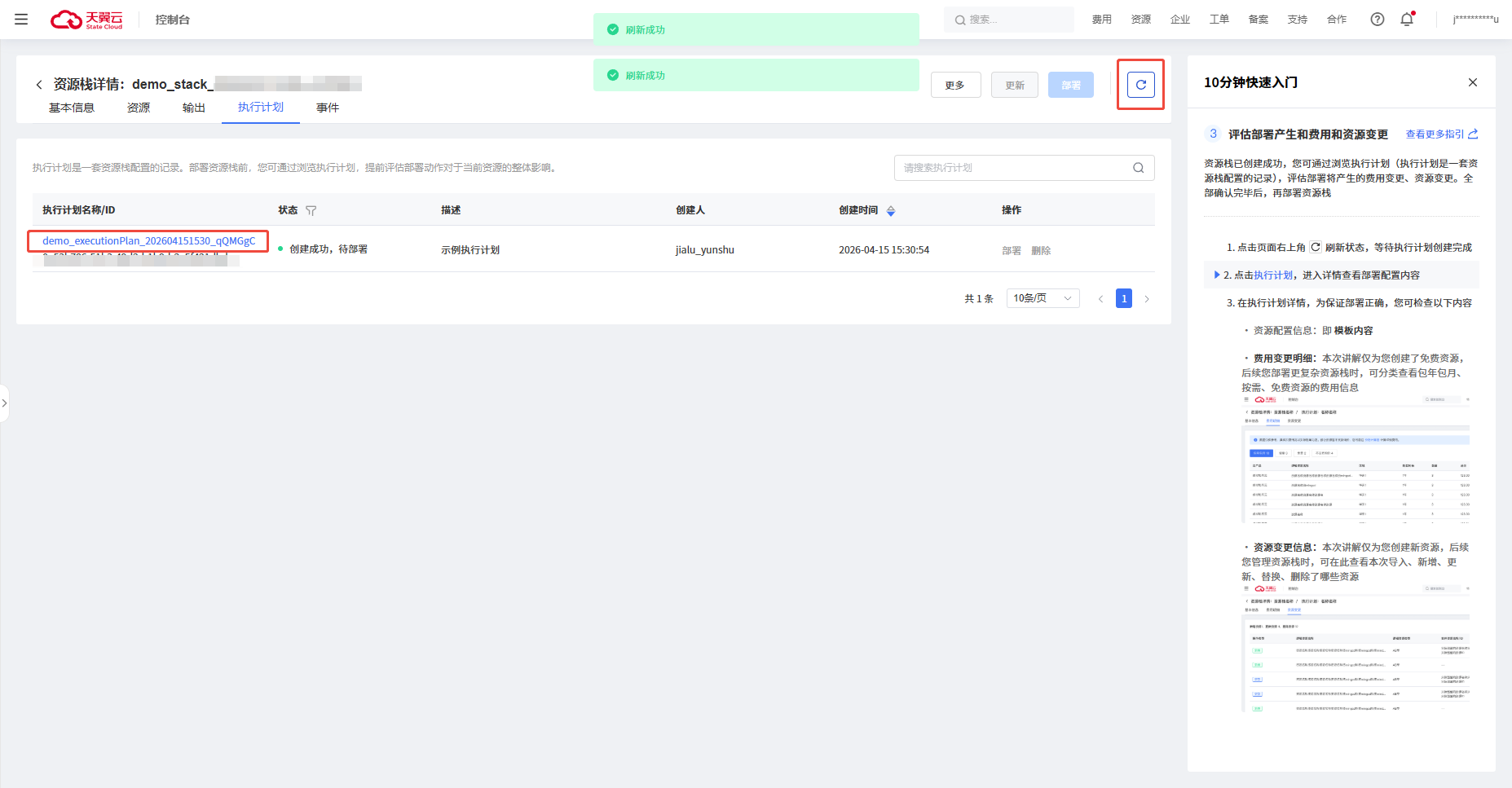
Task: Click the 执行计划名称/ID column header
Action: [79, 210]
